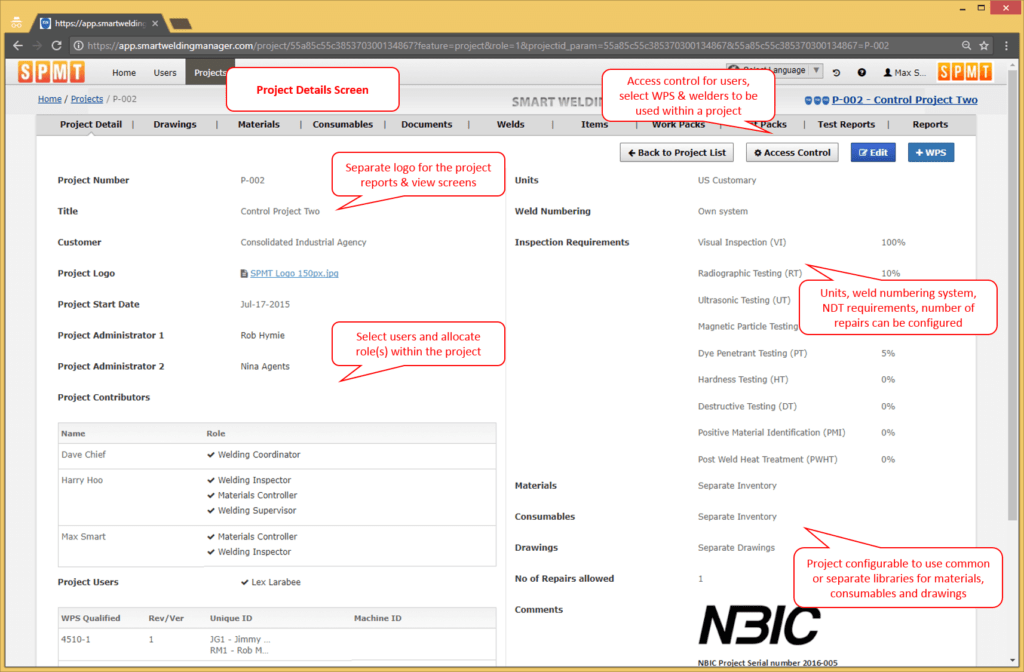Open the Items tab
Screen dimensions: 1024x672
click(x=594, y=124)
